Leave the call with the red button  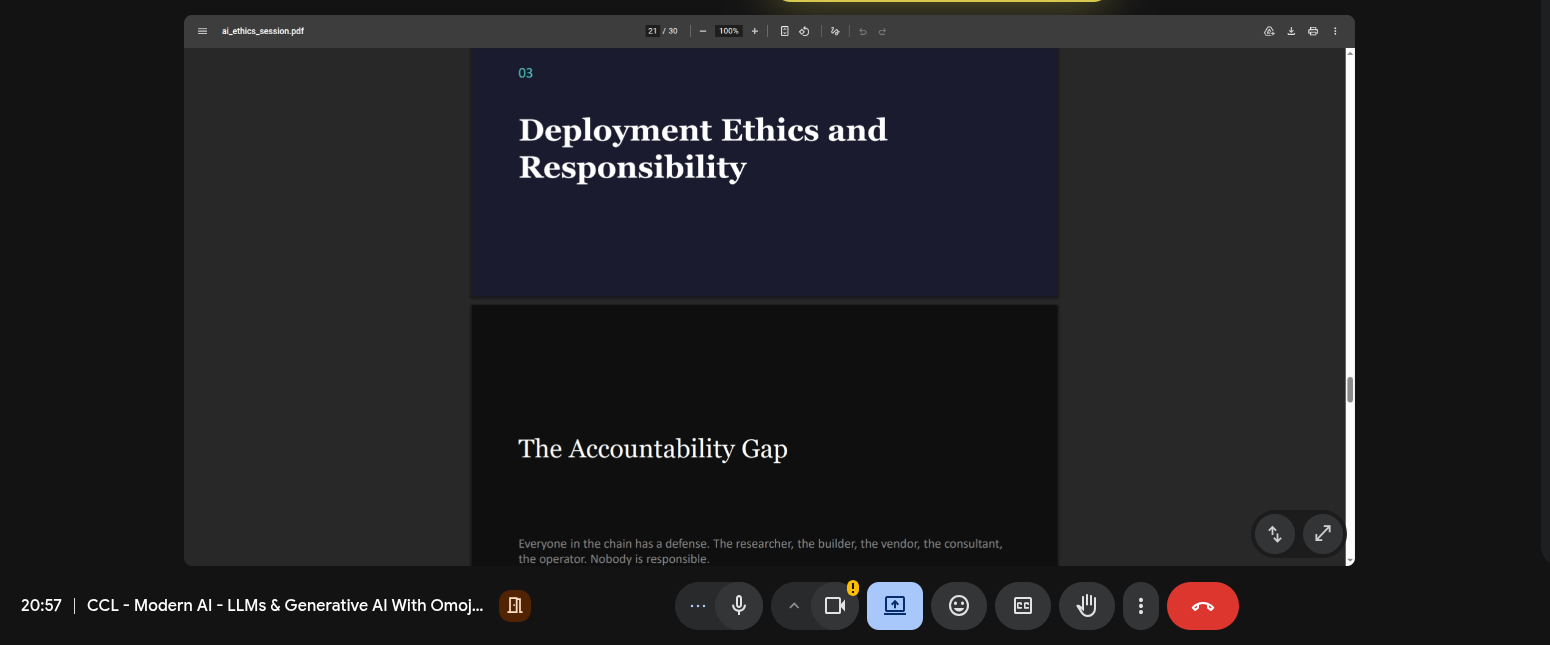[1203, 606]
